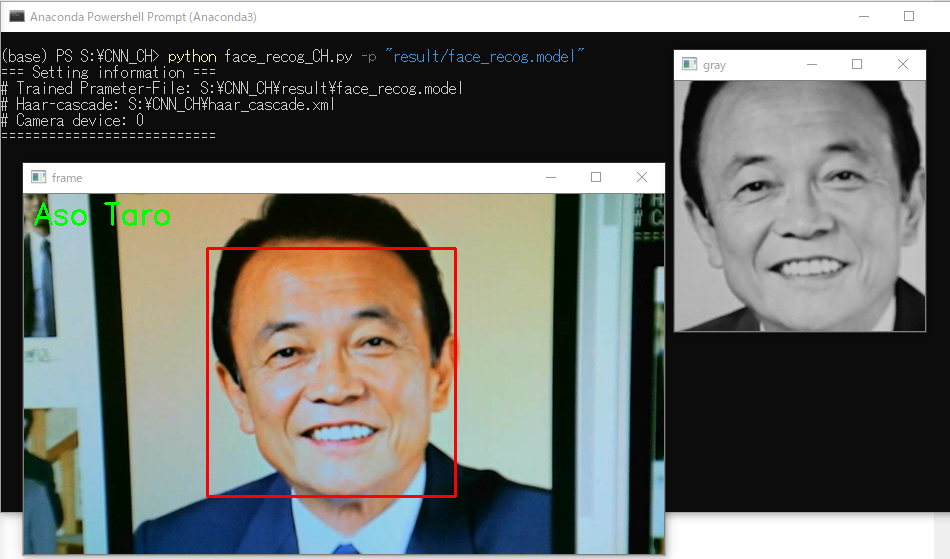
Task: Minimize the frame window
Action: pyautogui.click(x=551, y=177)
